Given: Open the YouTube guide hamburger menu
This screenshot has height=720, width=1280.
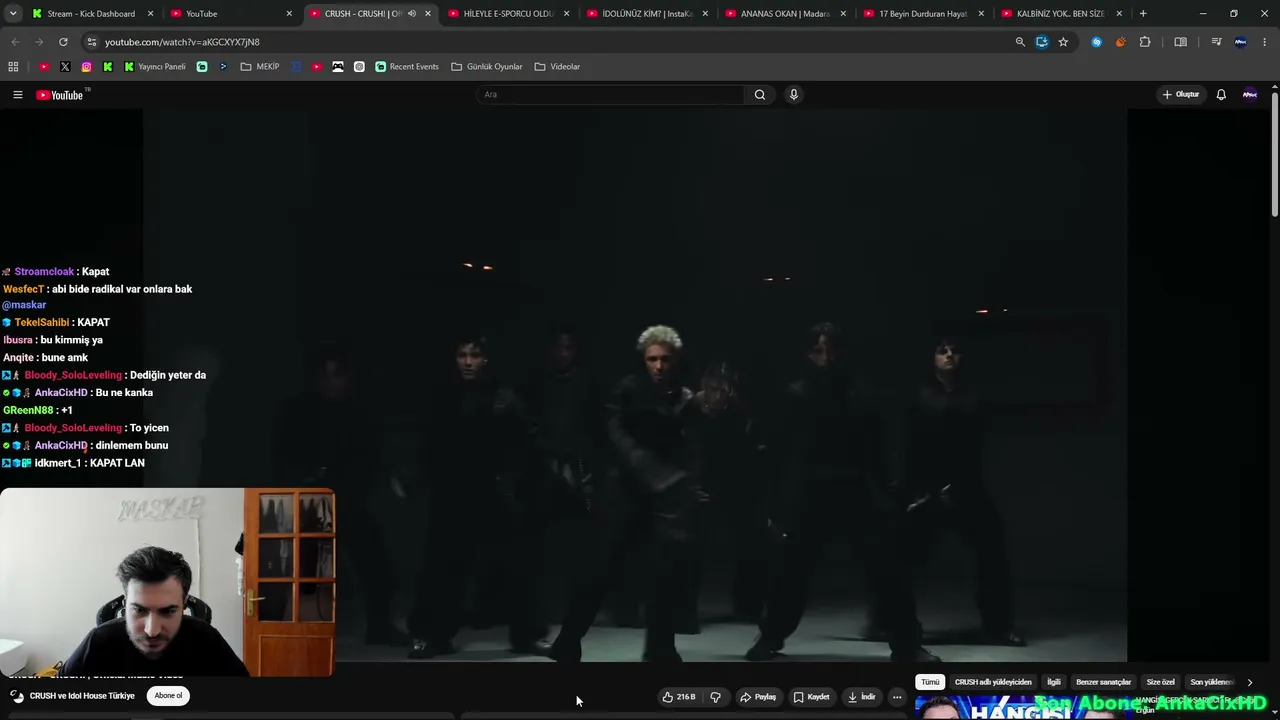Looking at the screenshot, I should click(x=17, y=95).
